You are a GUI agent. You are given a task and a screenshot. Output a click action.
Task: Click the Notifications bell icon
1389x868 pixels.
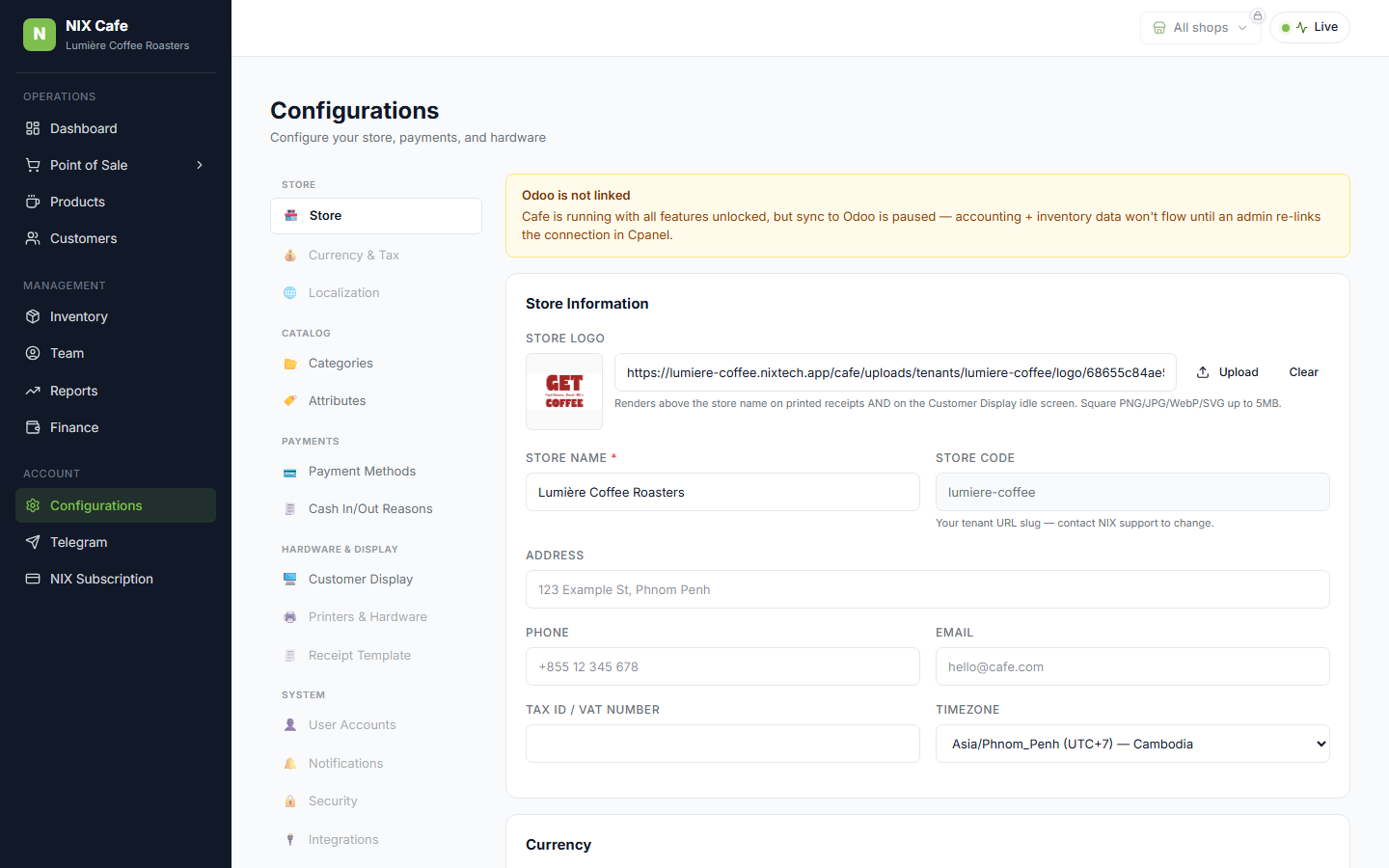(290, 763)
